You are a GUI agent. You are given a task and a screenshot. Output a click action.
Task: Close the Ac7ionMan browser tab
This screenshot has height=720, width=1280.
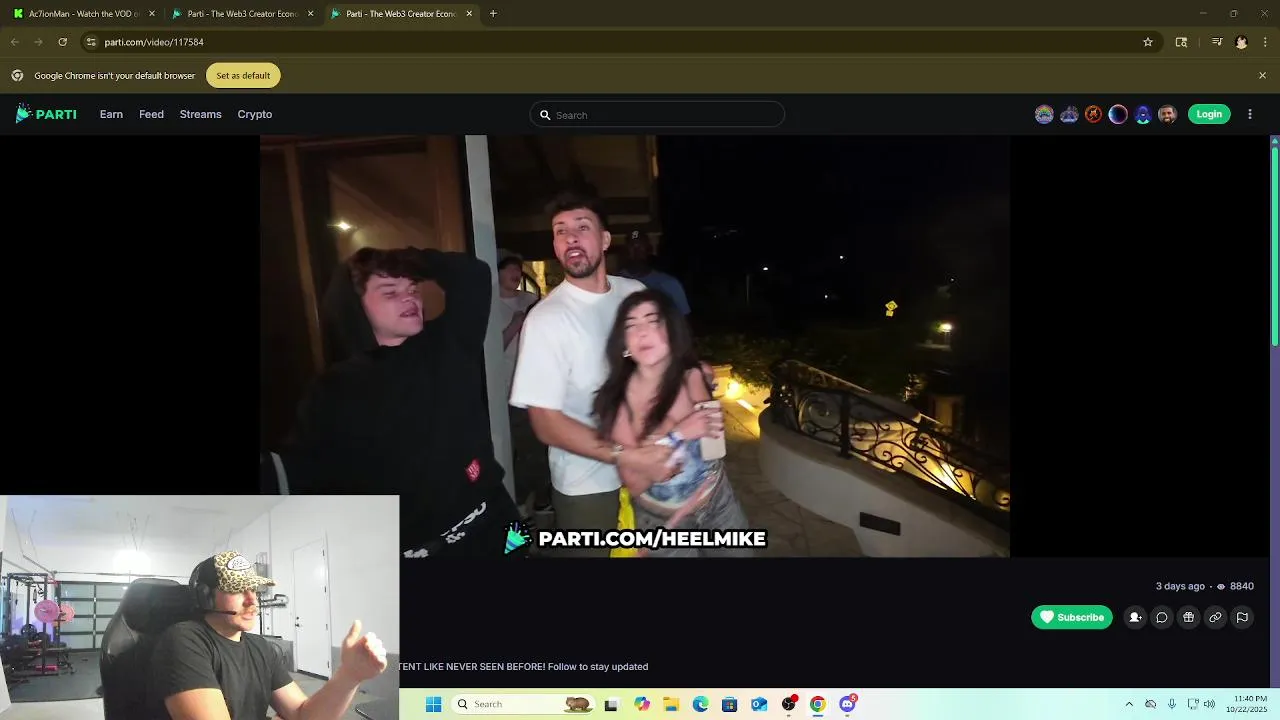pyautogui.click(x=152, y=14)
